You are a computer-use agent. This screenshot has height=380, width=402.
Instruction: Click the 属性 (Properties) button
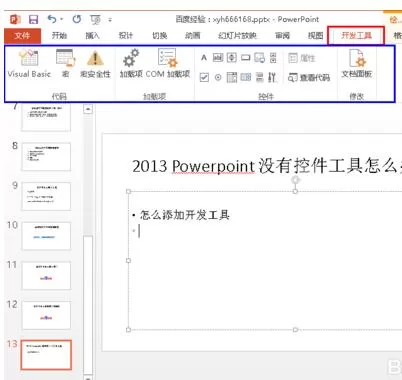pyautogui.click(x=302, y=58)
